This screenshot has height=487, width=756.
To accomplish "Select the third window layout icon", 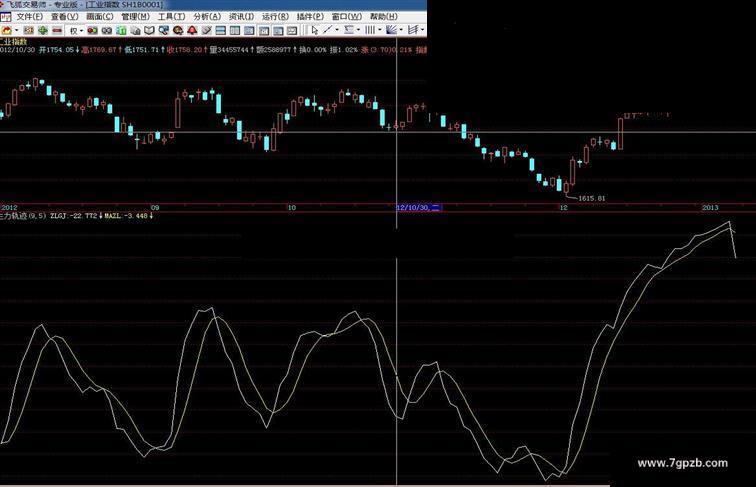I will click(249, 30).
